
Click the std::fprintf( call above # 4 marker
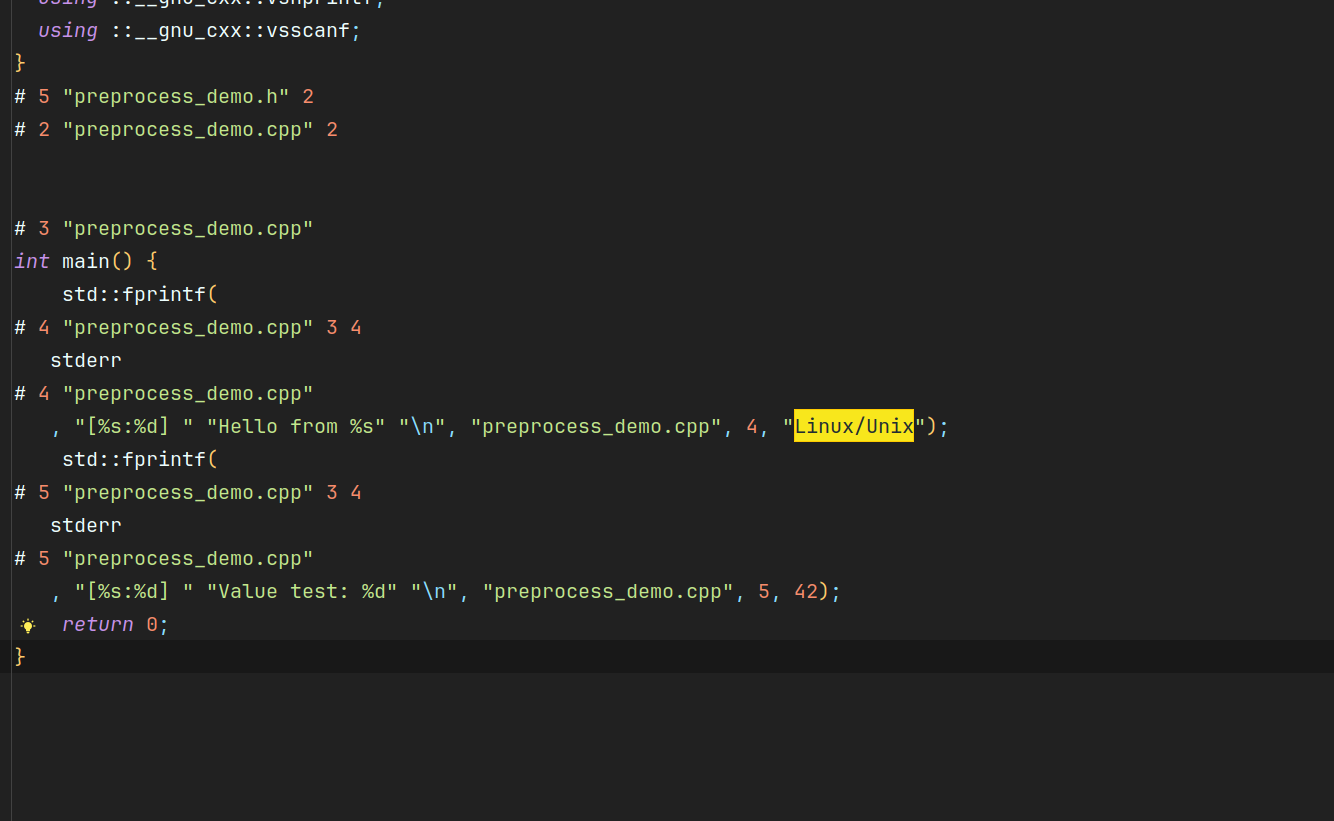click(140, 295)
